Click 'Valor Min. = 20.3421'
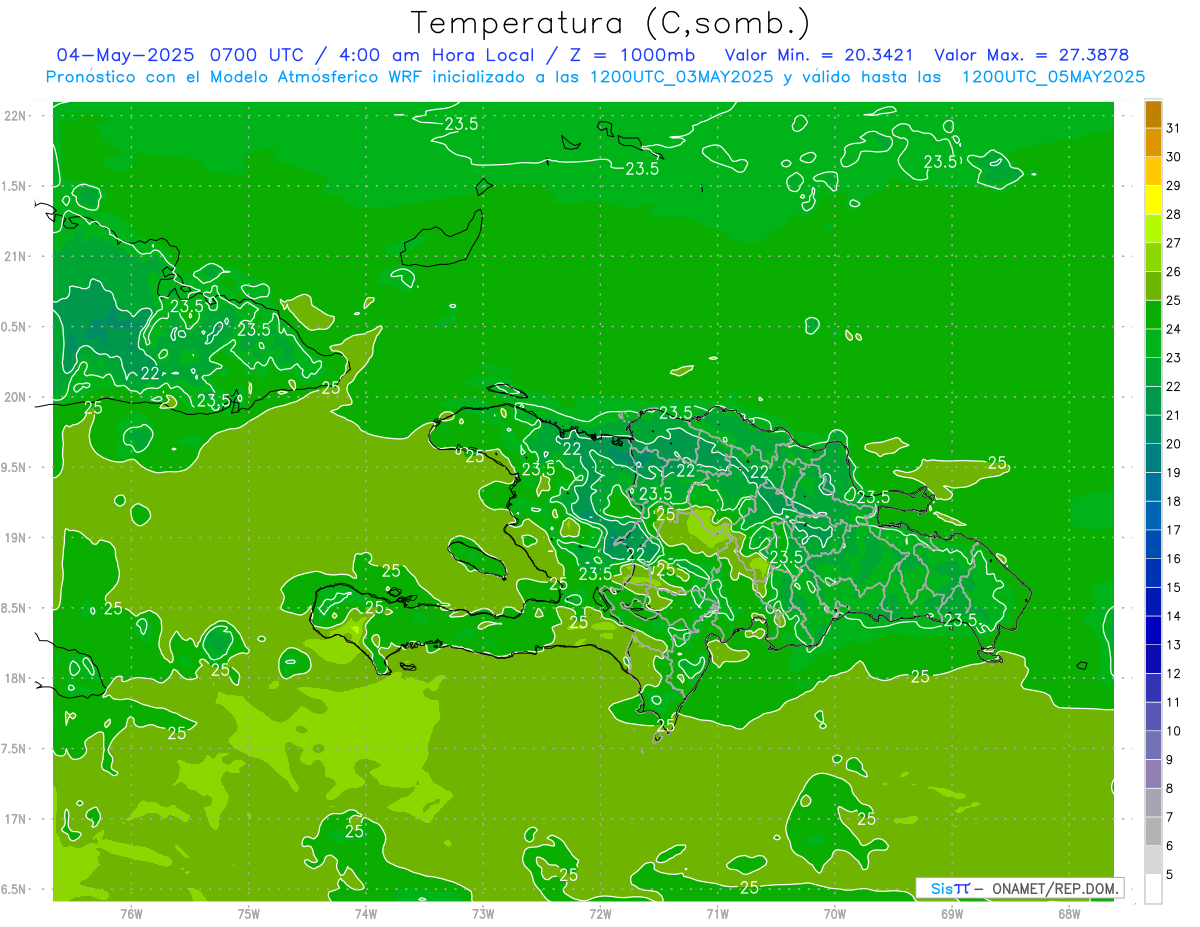The height and width of the screenshot is (927, 1200). click(x=818, y=54)
